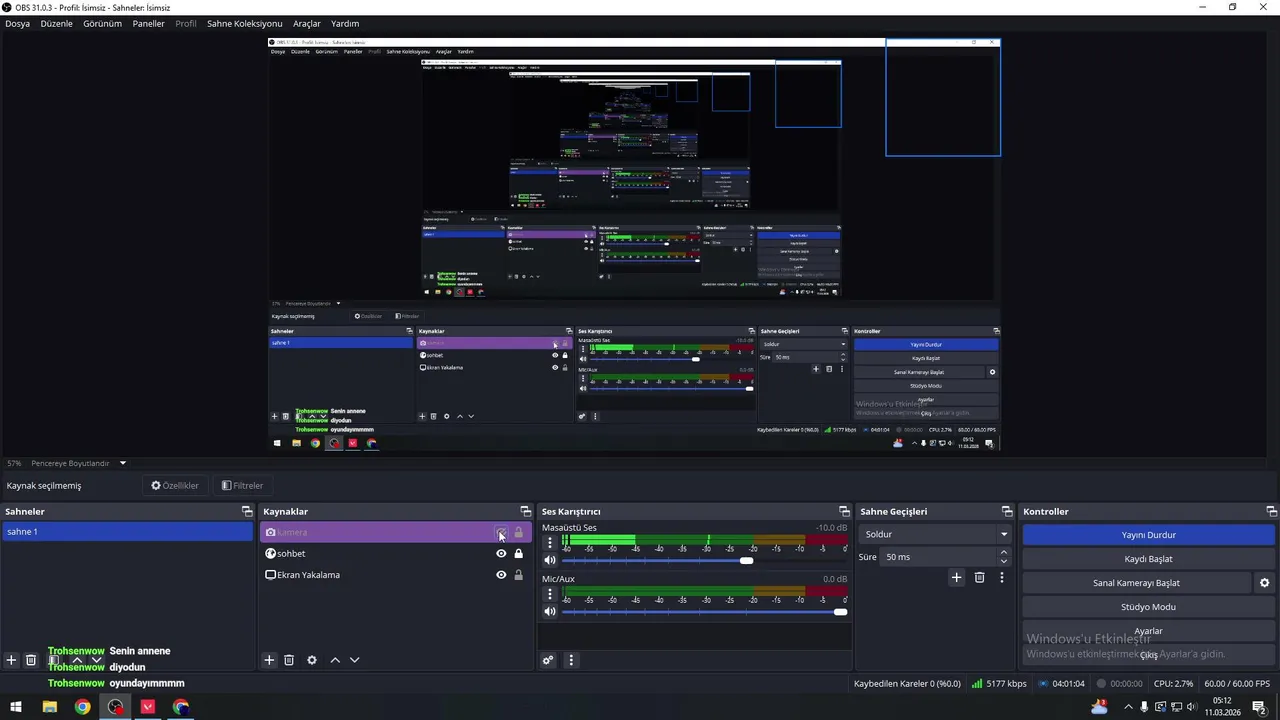Open advanced audio properties gears icon
1280x720 pixels.
(x=548, y=660)
